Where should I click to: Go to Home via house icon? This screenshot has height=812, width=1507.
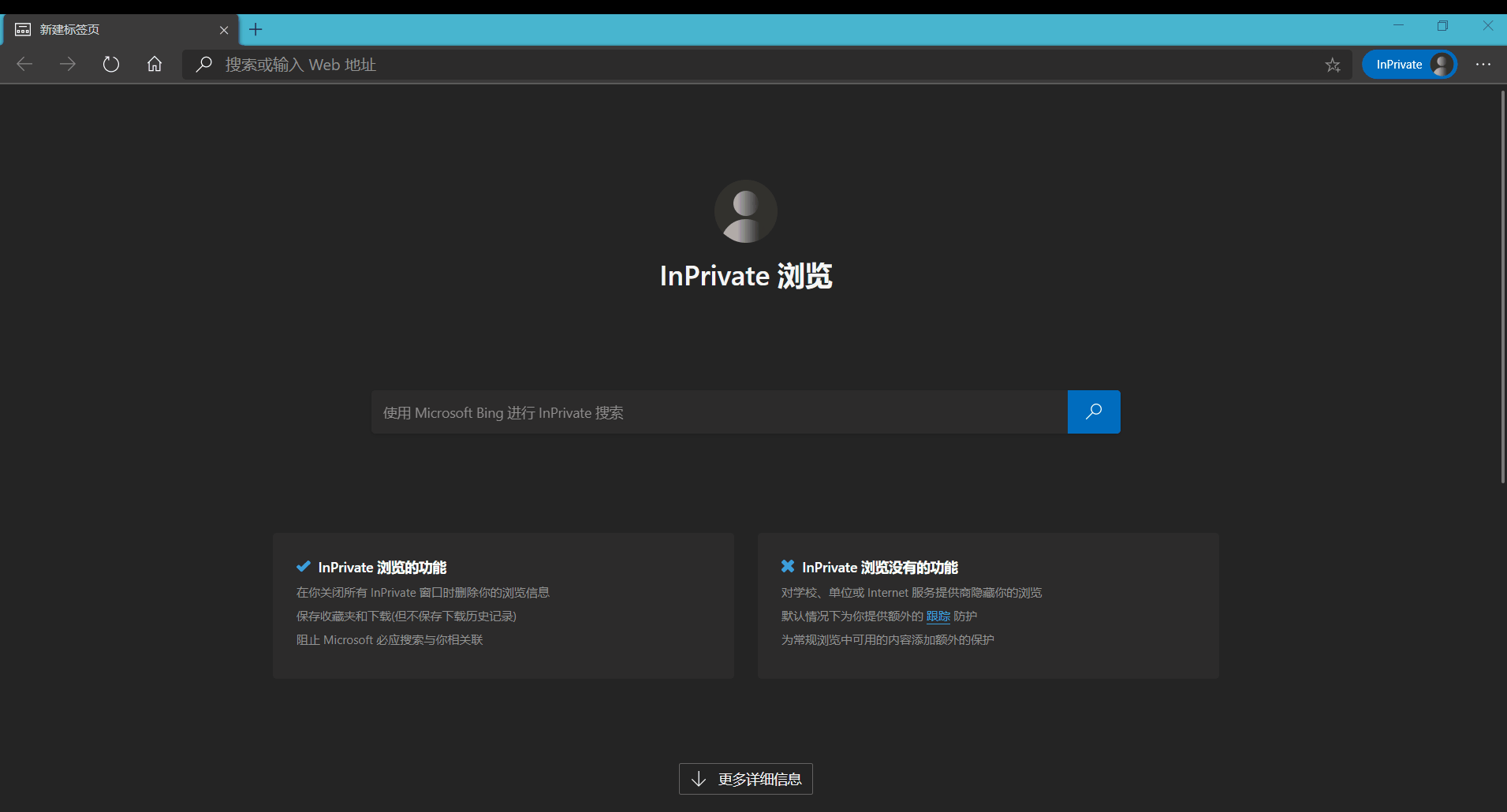(155, 65)
